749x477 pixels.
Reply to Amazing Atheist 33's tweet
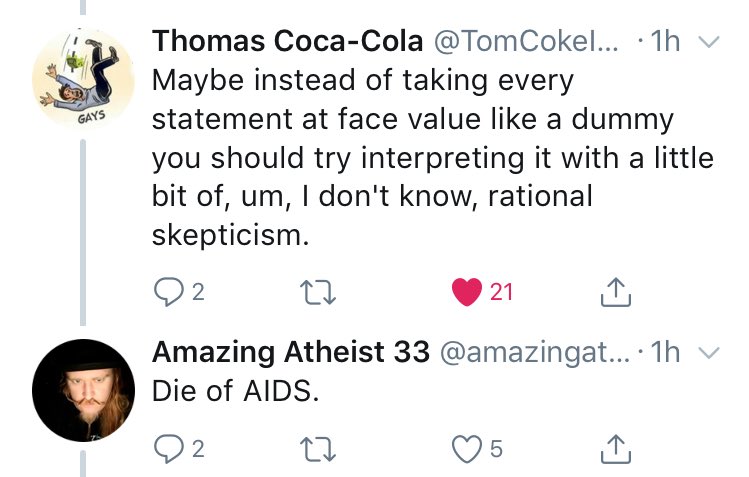click(166, 449)
